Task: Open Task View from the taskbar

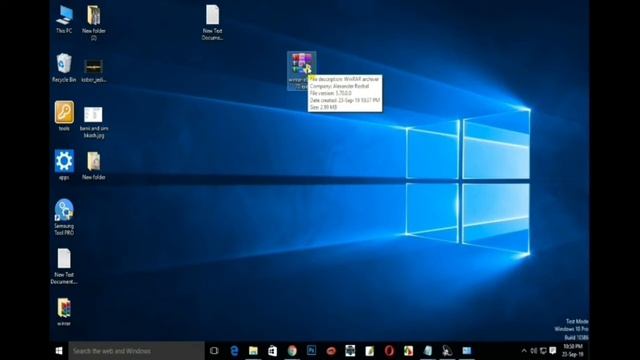Action: [x=214, y=351]
